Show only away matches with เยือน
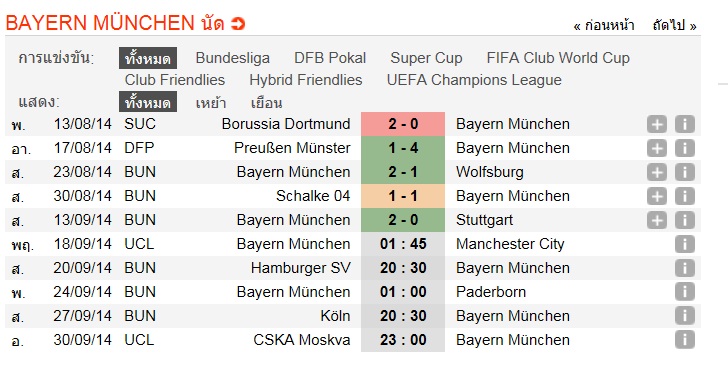This screenshot has width=728, height=365. pyautogui.click(x=266, y=103)
